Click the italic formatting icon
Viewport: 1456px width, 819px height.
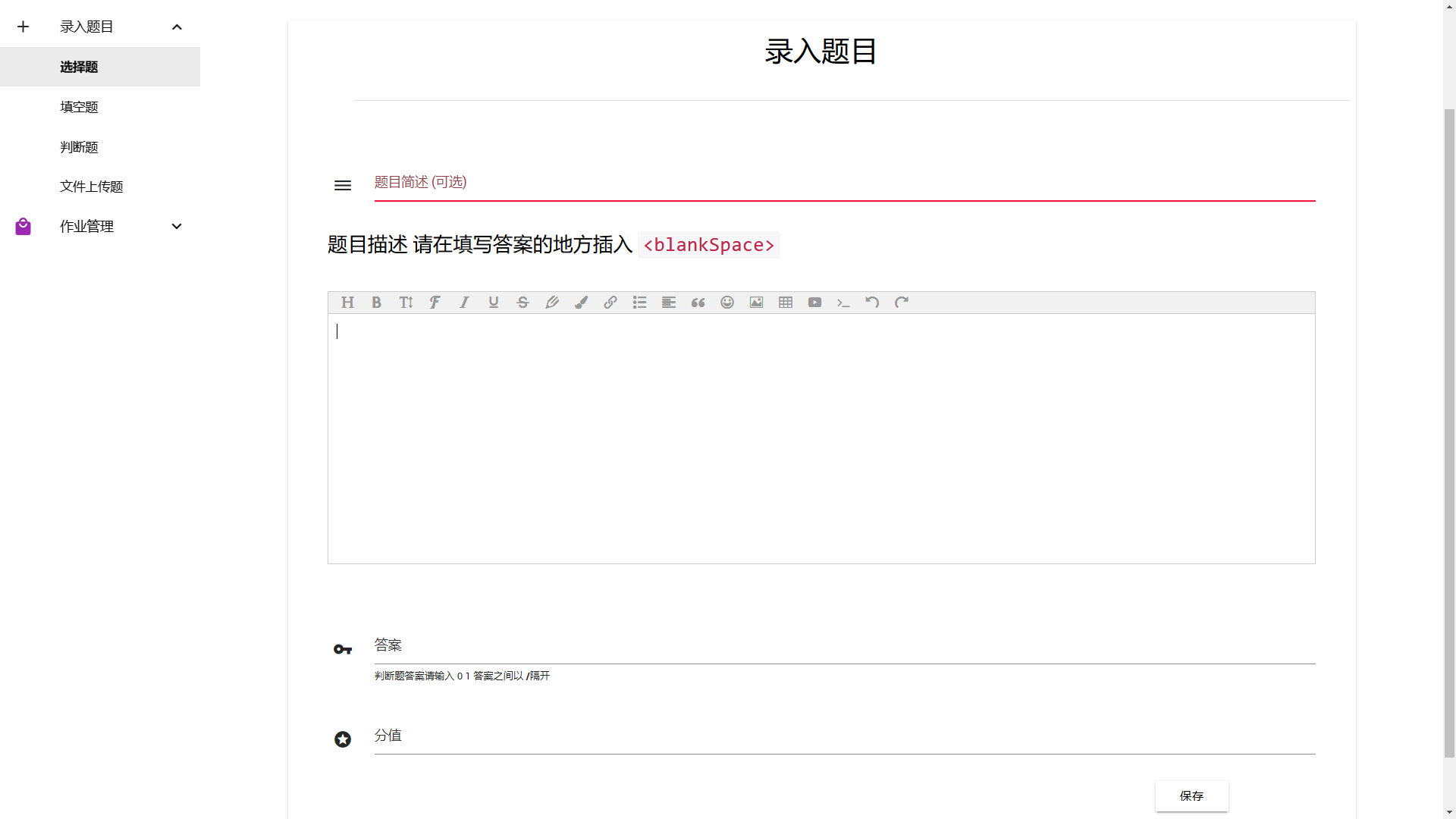(x=464, y=303)
